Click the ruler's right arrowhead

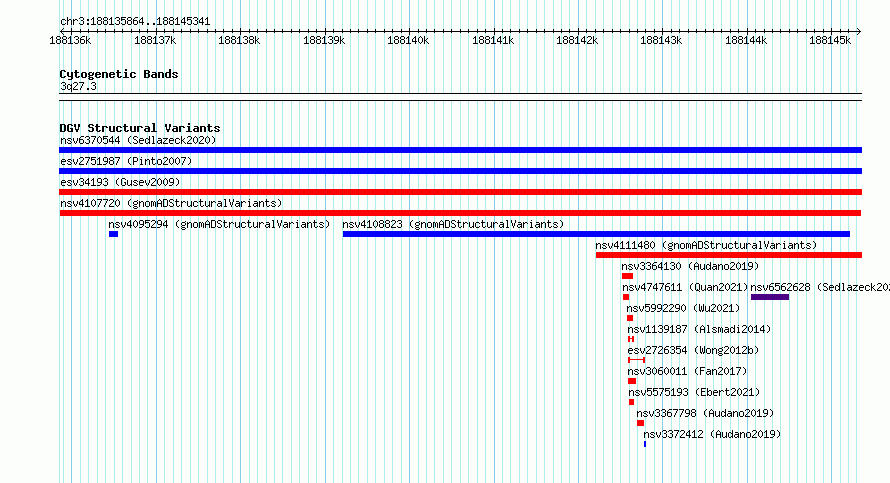859,31
